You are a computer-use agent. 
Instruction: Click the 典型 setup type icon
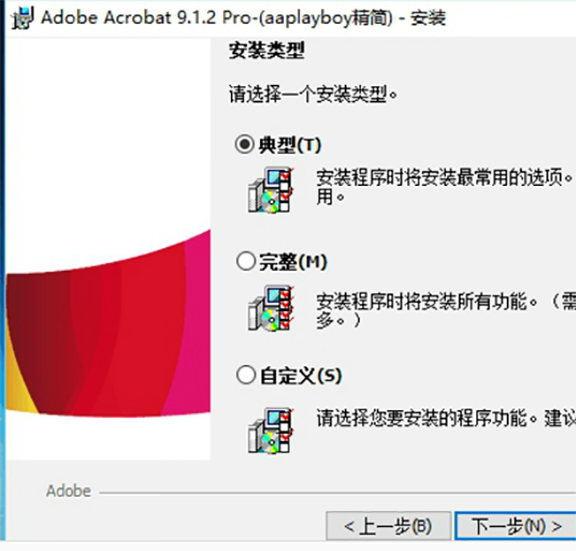[x=271, y=190]
